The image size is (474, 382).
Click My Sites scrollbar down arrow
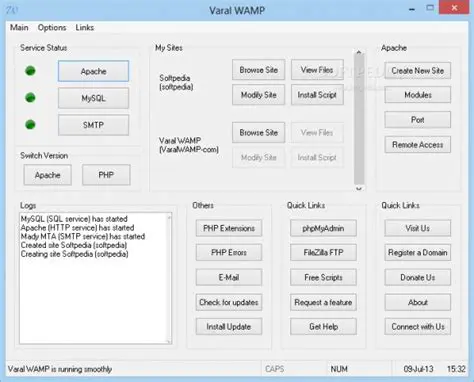(x=359, y=188)
